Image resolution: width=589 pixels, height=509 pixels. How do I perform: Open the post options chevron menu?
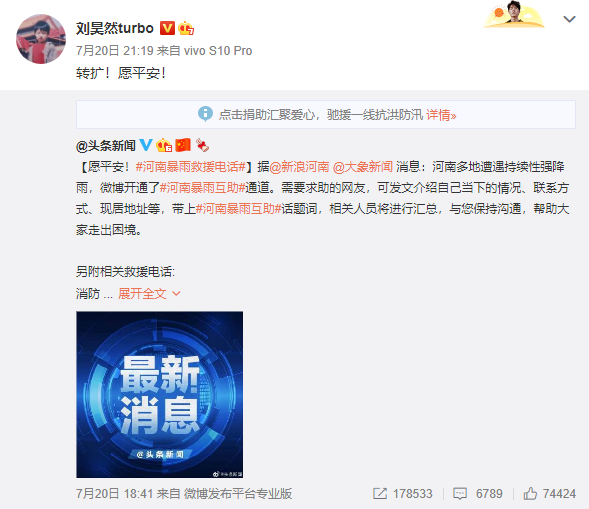pyautogui.click(x=569, y=19)
